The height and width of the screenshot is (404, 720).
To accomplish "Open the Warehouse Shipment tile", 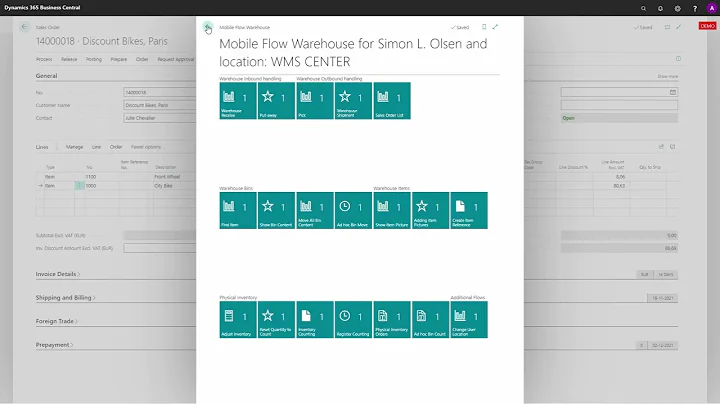I will (354, 101).
